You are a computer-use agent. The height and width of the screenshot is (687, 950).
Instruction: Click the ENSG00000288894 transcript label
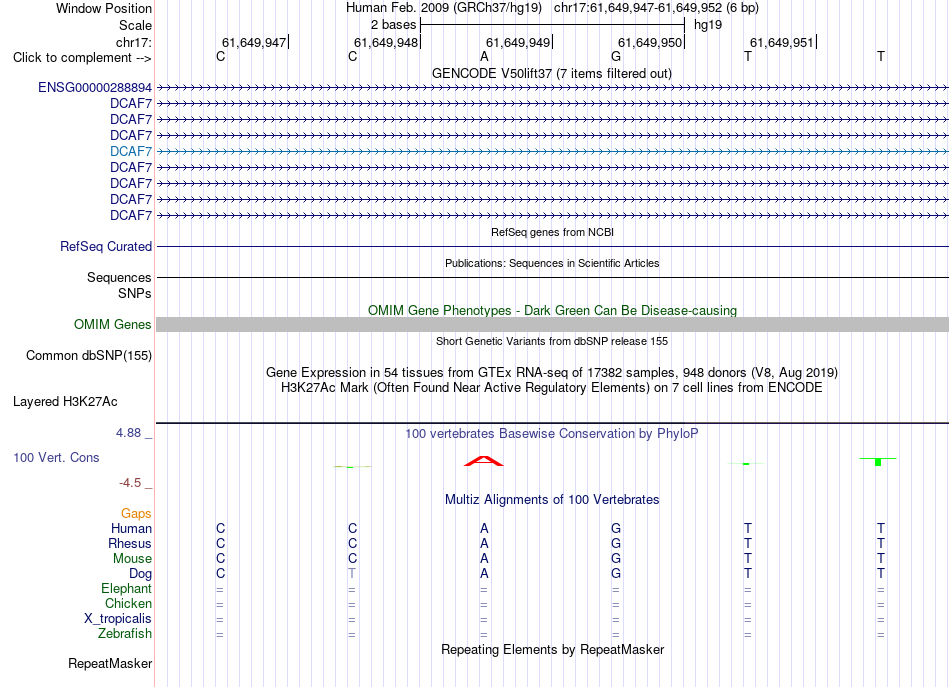(95, 88)
